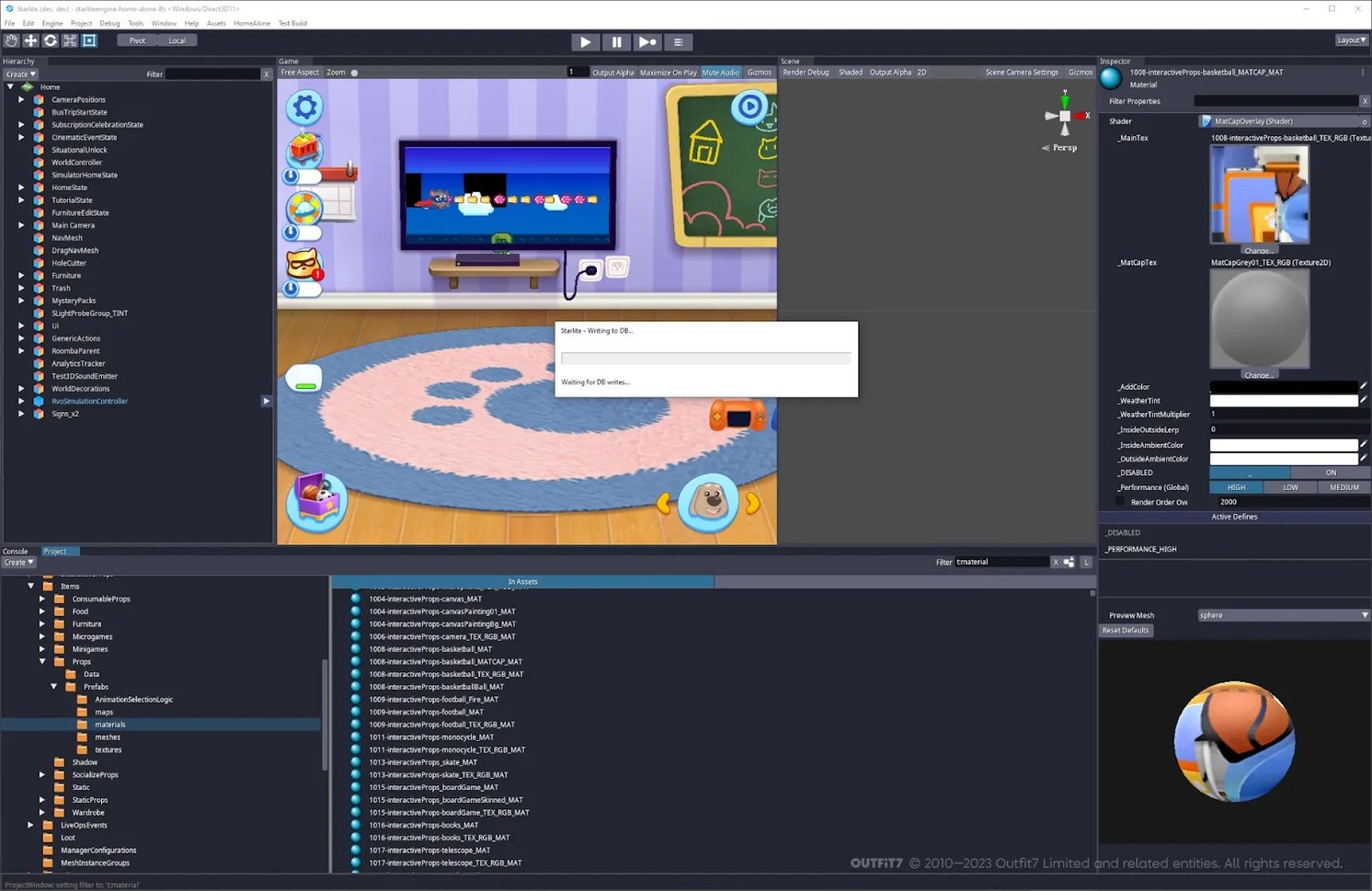Select the Rect transform tool
Image resolution: width=1372 pixels, height=891 pixels.
tap(88, 40)
